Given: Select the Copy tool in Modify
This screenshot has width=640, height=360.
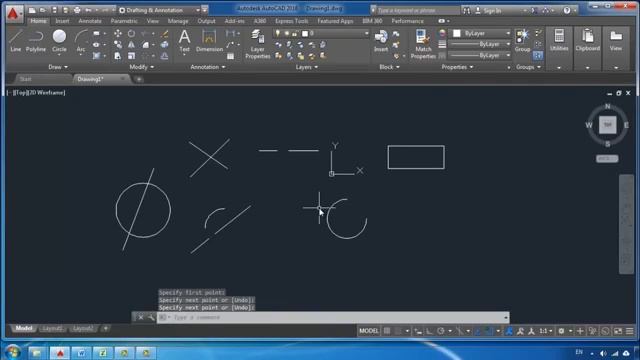Looking at the screenshot, I should 118,44.
